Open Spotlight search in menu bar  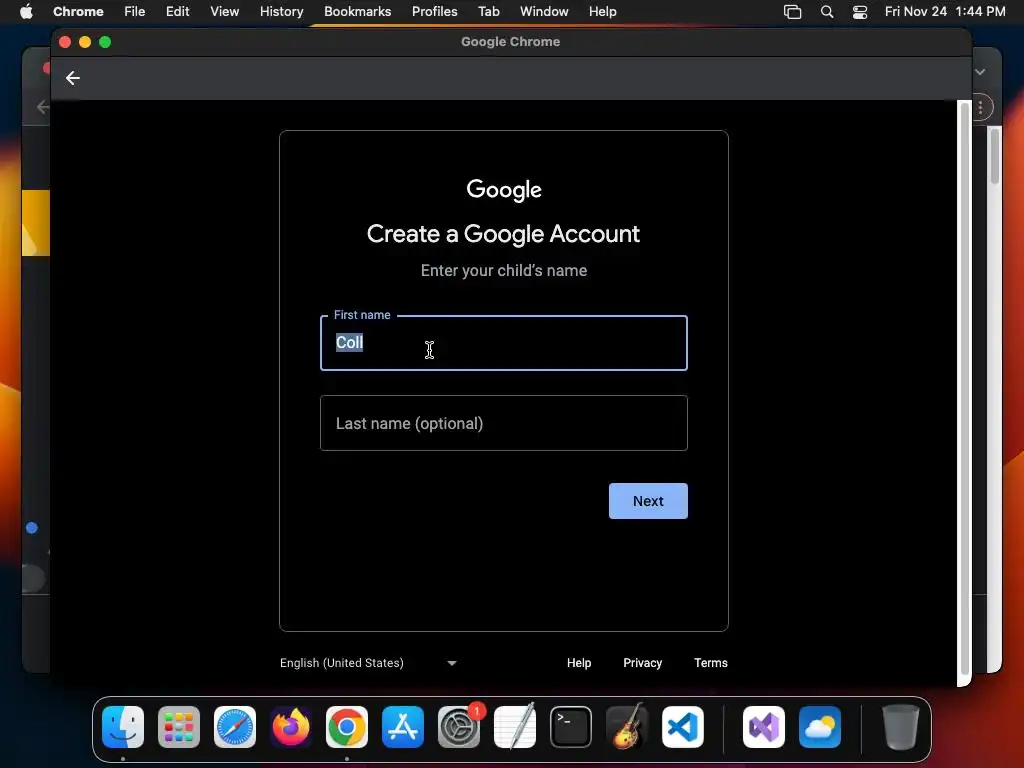(x=827, y=12)
